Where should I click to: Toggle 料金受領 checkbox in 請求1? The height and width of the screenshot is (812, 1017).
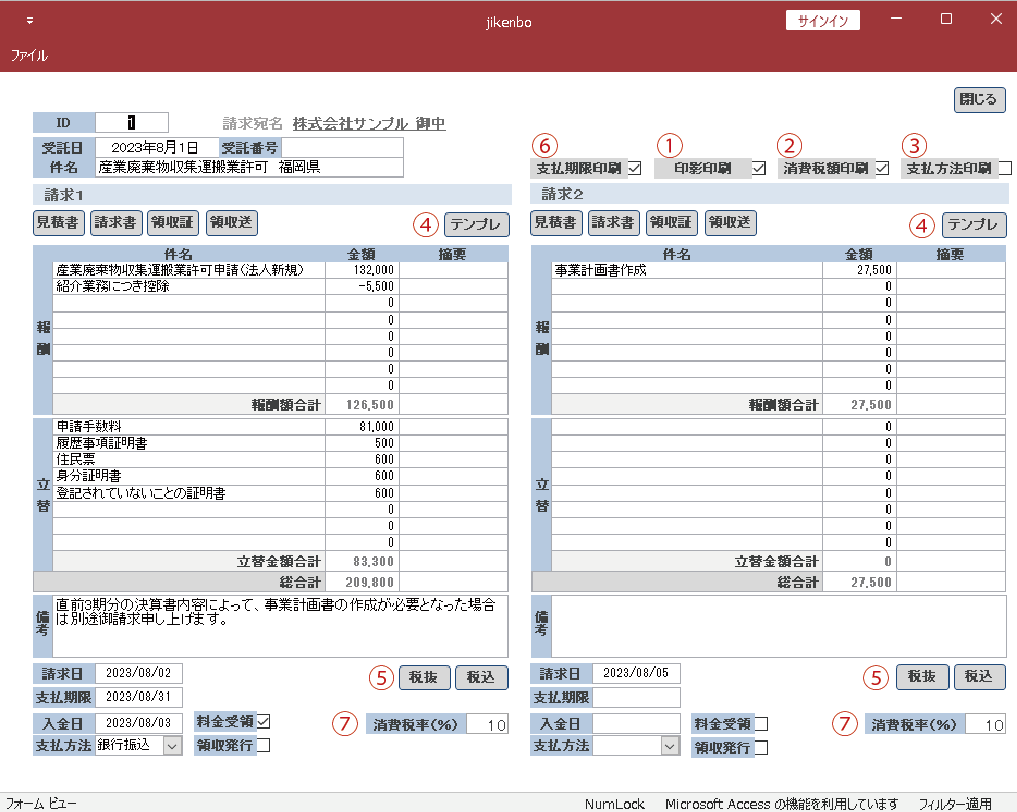(x=264, y=721)
